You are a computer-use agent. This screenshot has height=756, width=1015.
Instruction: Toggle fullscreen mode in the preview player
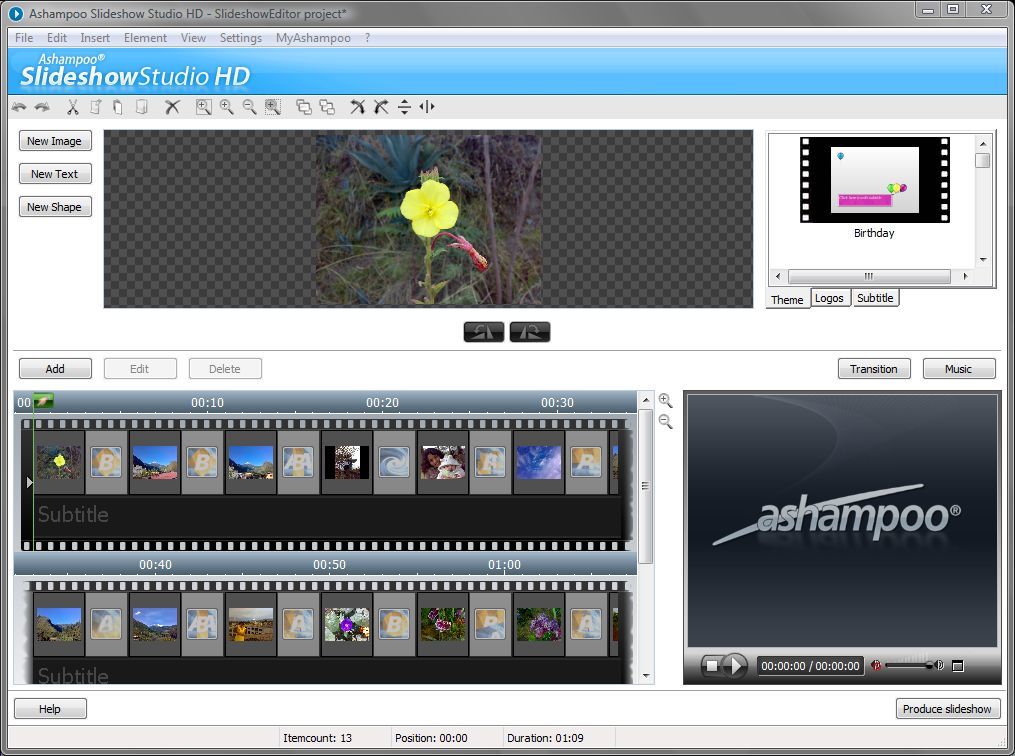tap(959, 665)
